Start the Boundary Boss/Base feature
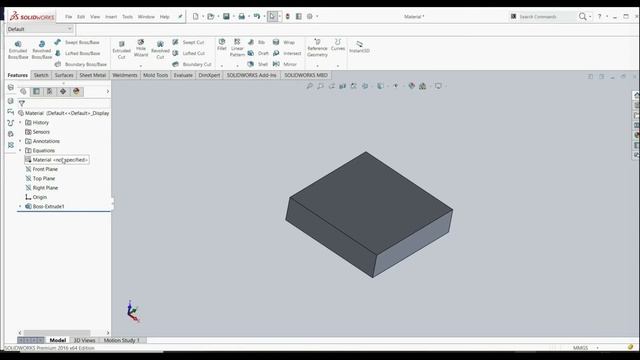 (x=80, y=64)
